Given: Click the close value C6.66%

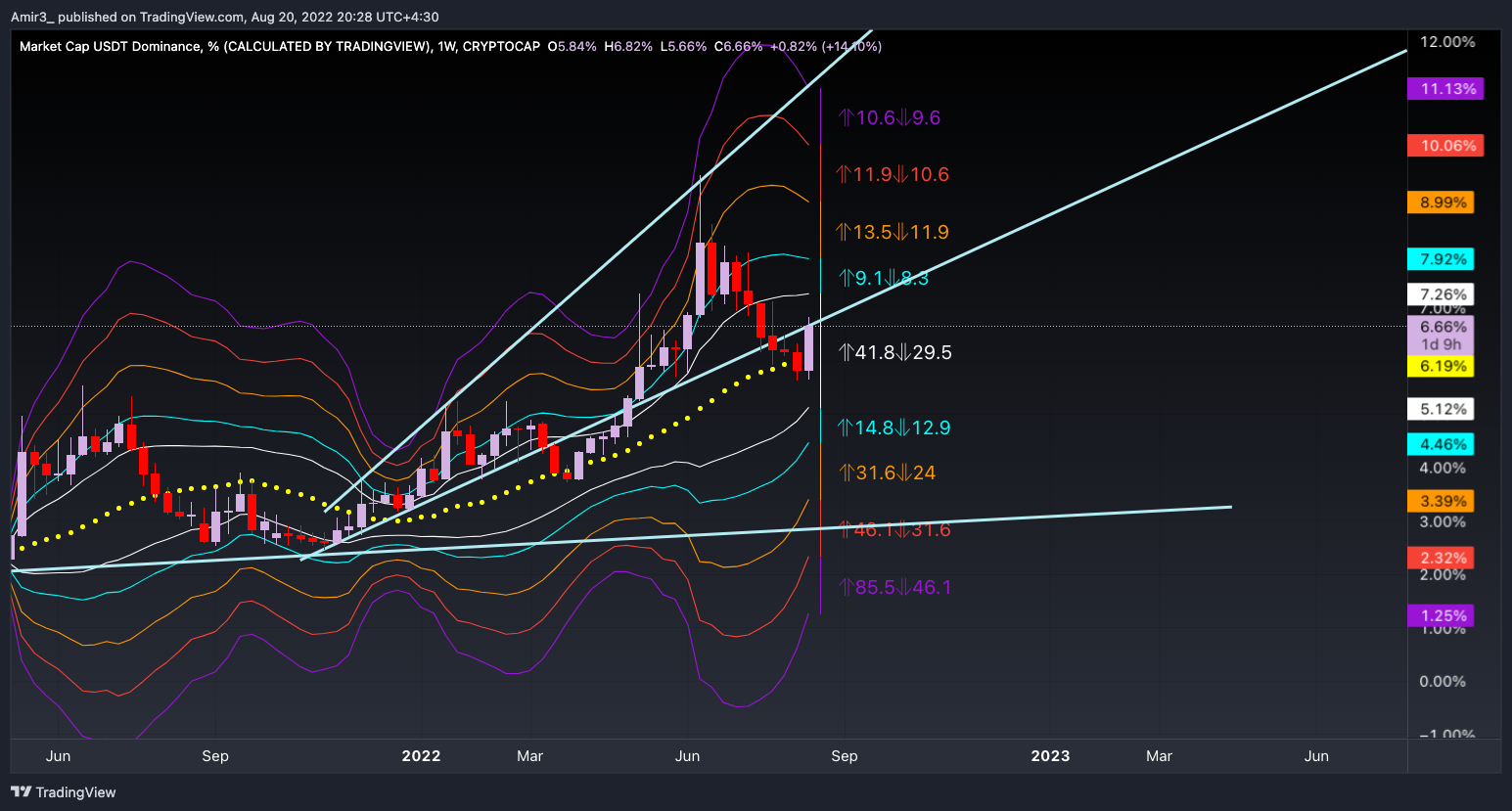Looking at the screenshot, I should pos(738,46).
